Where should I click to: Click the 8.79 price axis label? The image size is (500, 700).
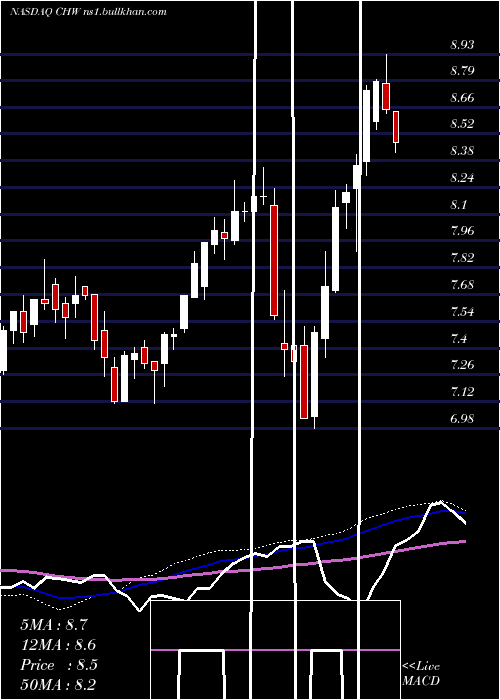coord(462,71)
